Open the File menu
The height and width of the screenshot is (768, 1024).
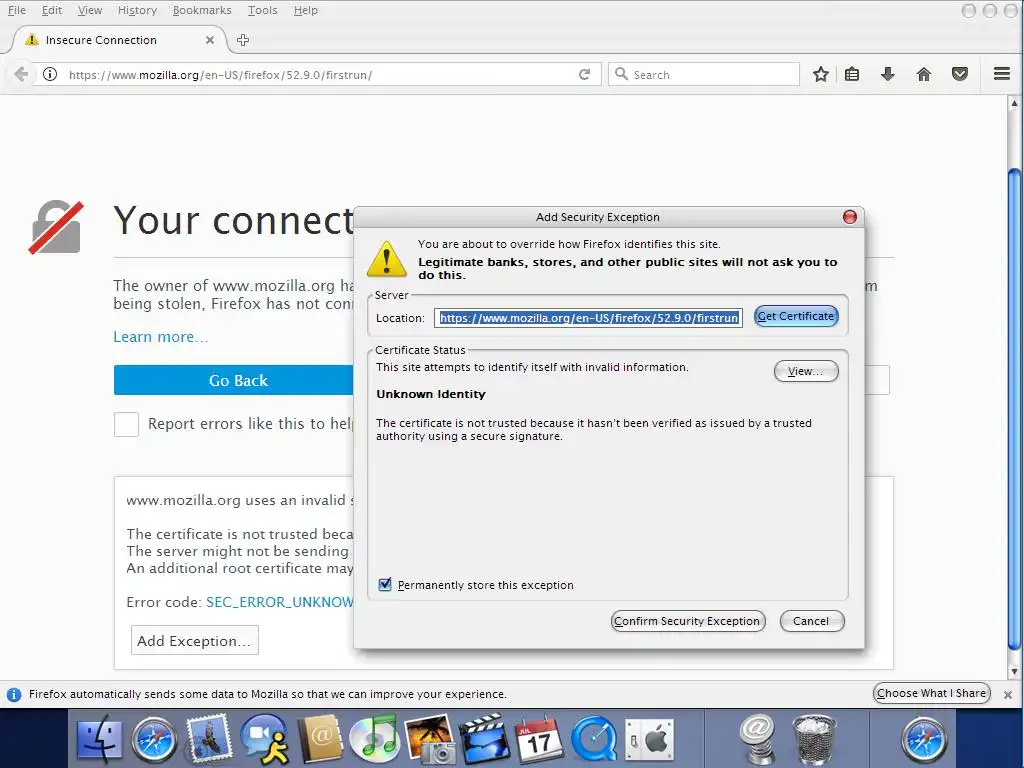[x=16, y=10]
